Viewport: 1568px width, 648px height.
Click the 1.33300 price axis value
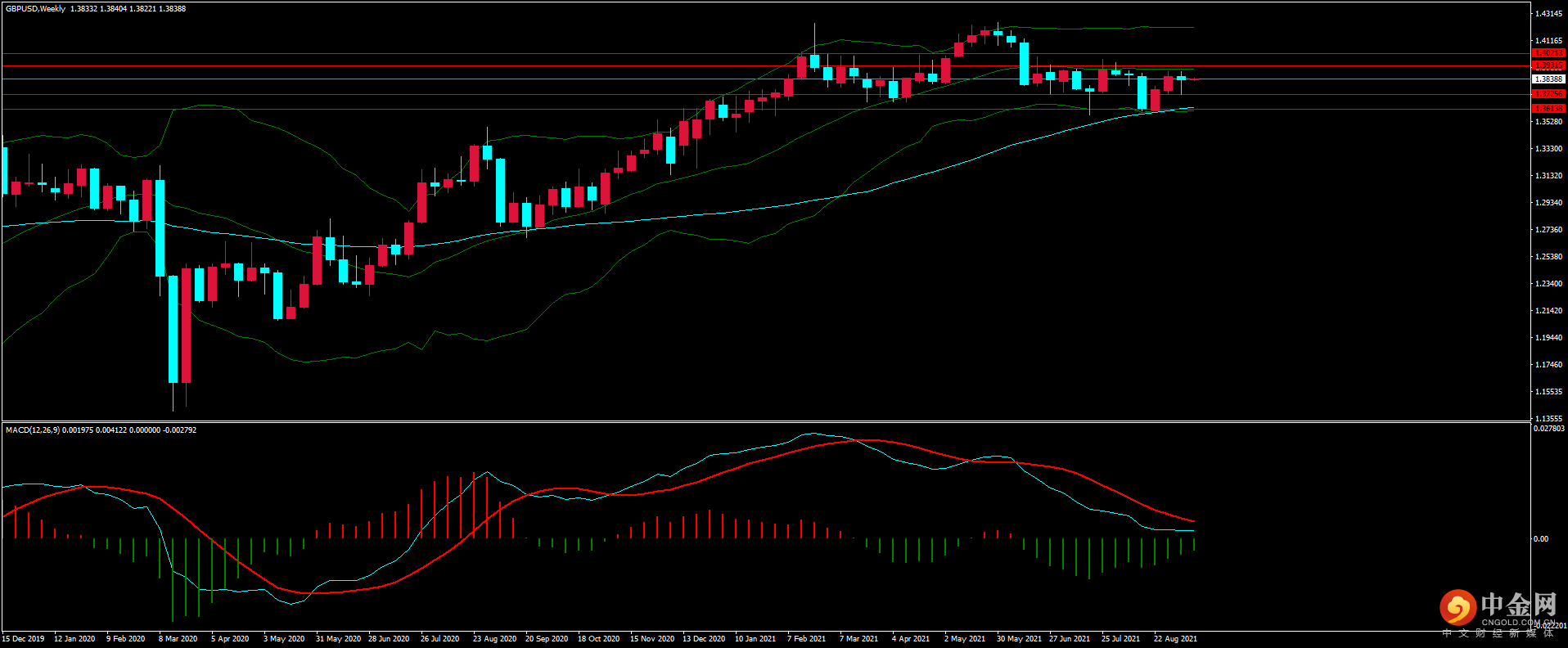pos(1548,149)
